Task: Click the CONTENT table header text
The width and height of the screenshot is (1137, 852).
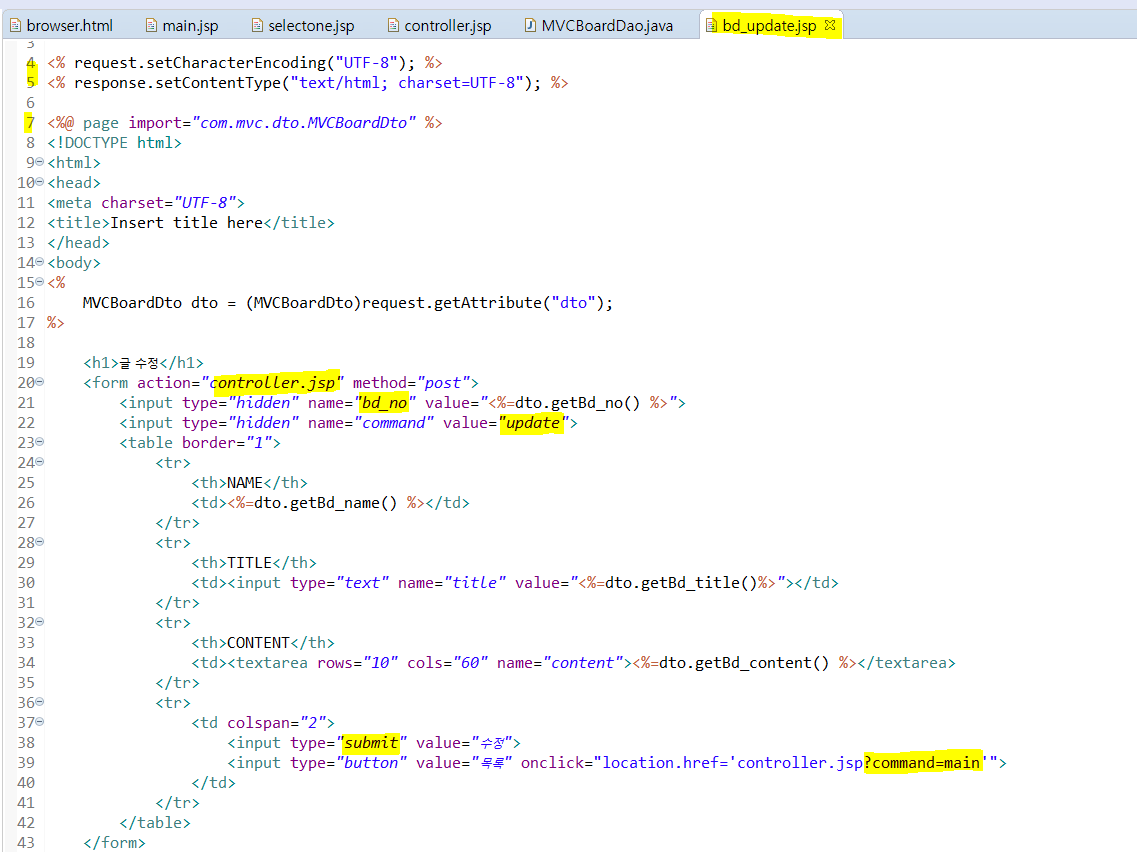Action: tap(258, 643)
